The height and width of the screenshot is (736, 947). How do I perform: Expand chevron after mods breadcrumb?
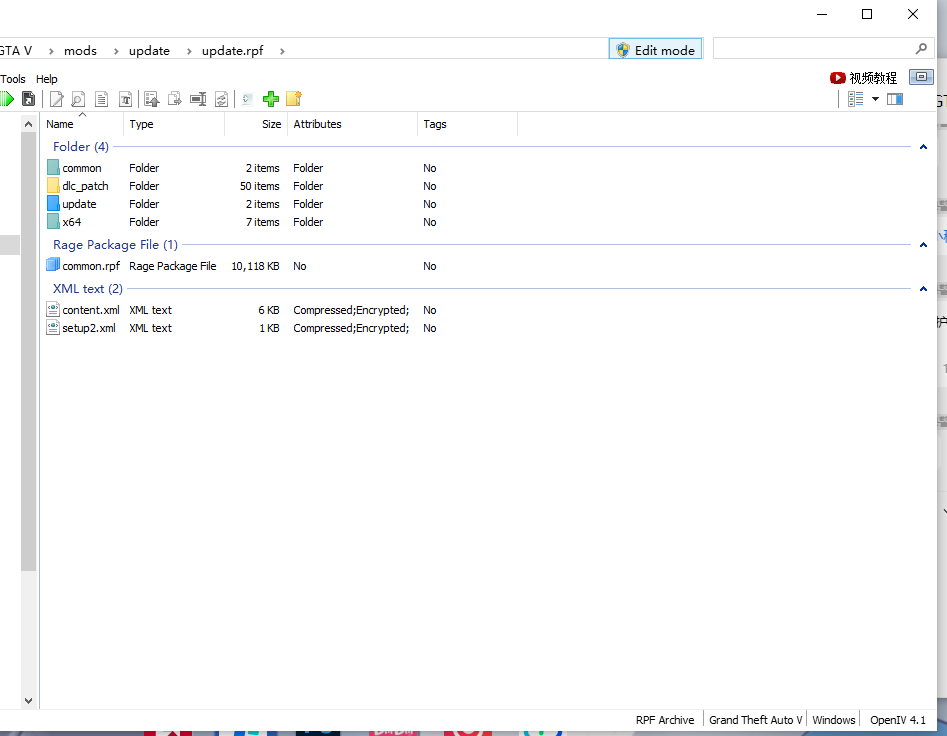click(x=116, y=51)
